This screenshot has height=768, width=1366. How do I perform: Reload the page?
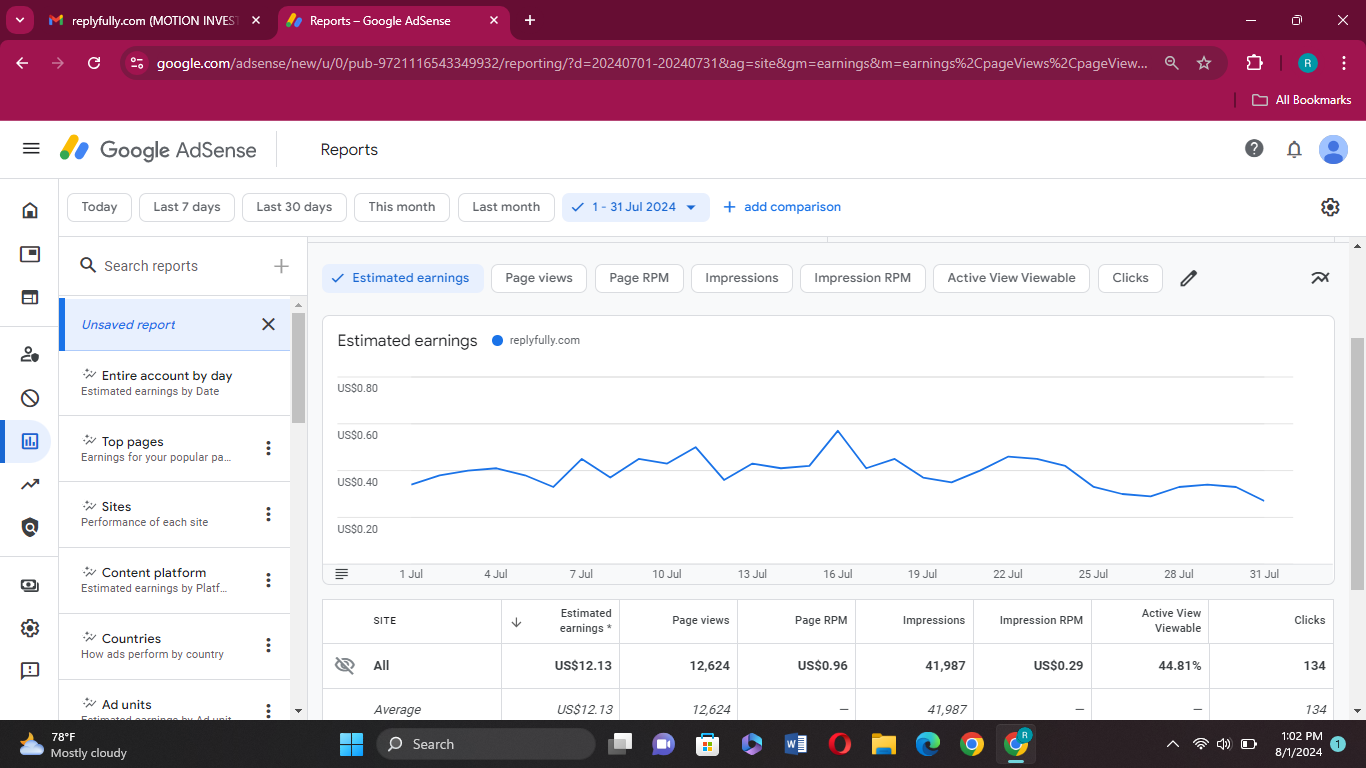tap(94, 63)
